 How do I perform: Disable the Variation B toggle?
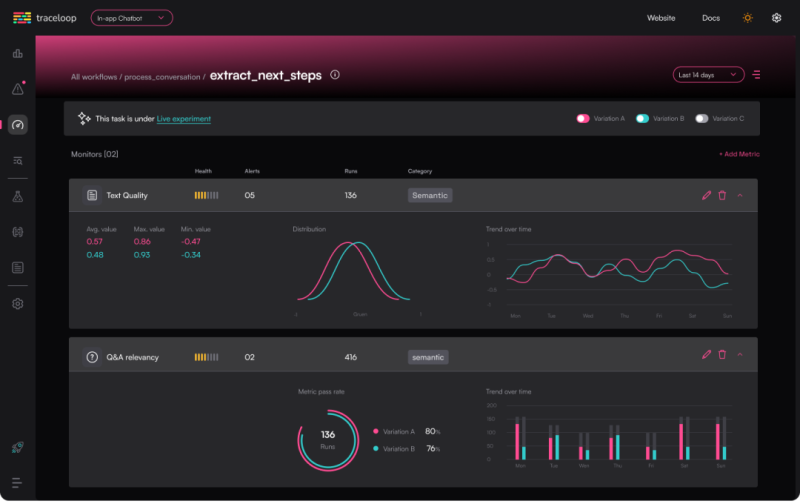pos(642,118)
